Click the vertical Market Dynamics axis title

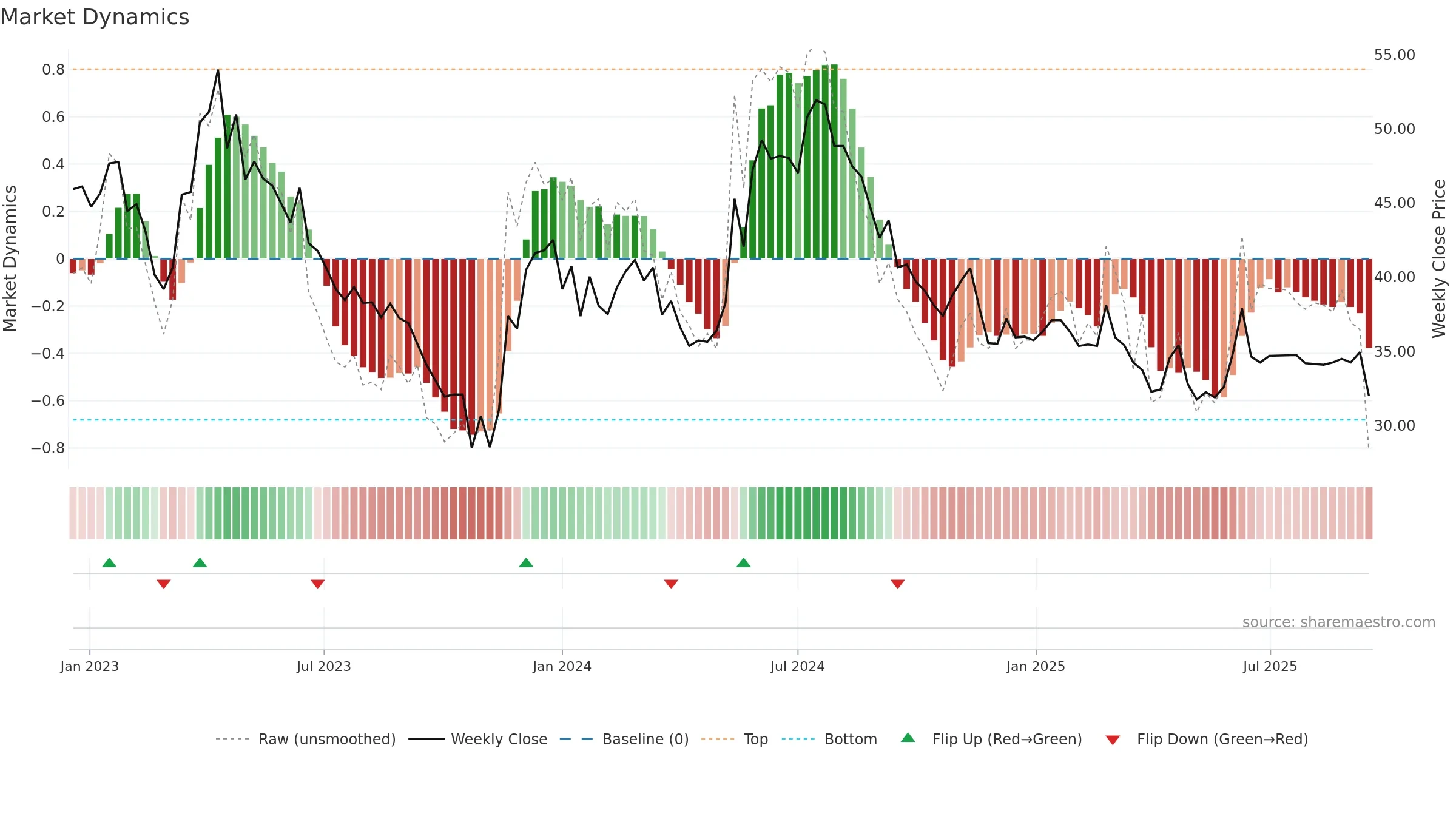[x=10, y=258]
